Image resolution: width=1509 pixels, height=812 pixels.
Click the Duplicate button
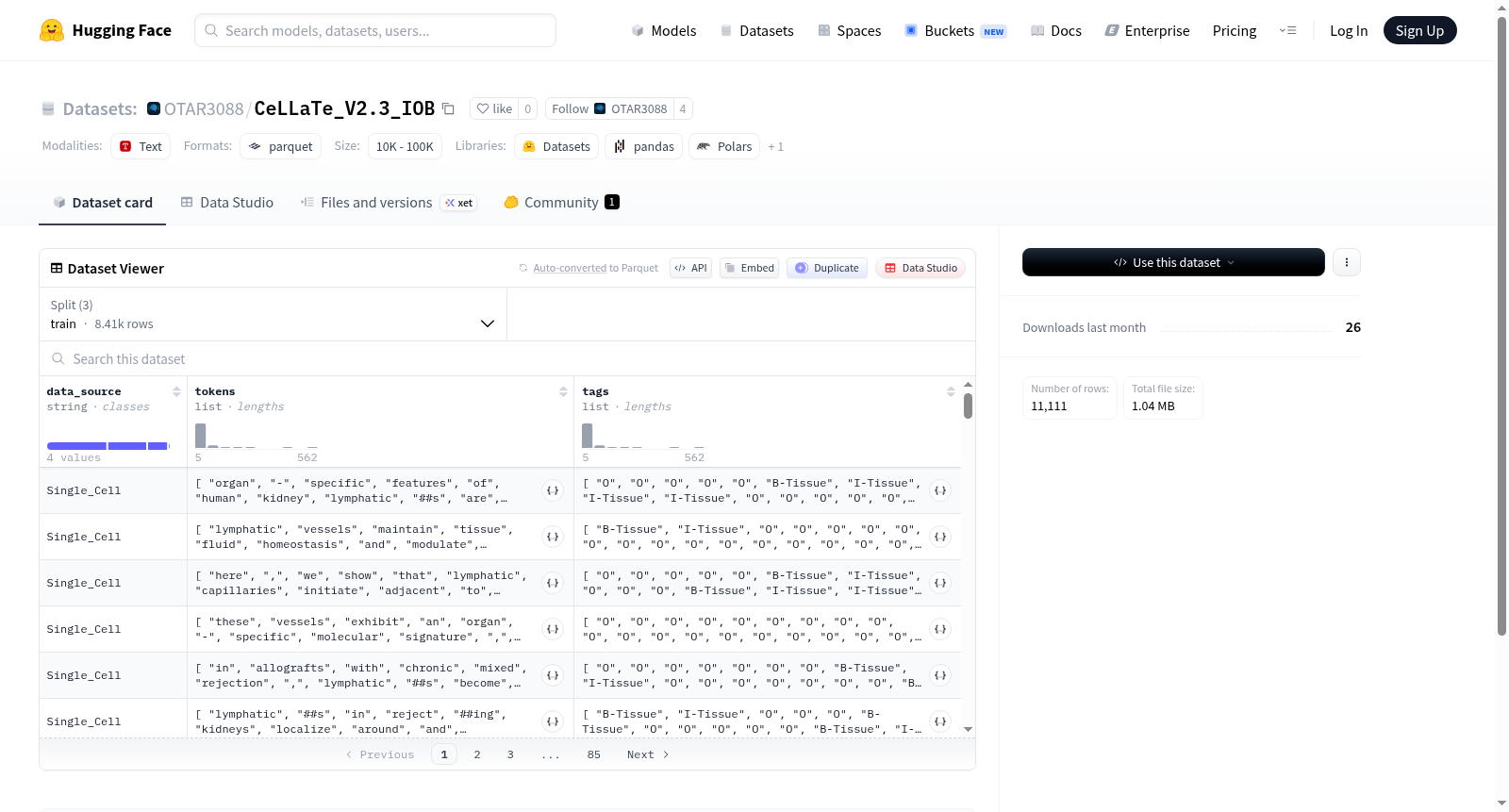pos(827,268)
